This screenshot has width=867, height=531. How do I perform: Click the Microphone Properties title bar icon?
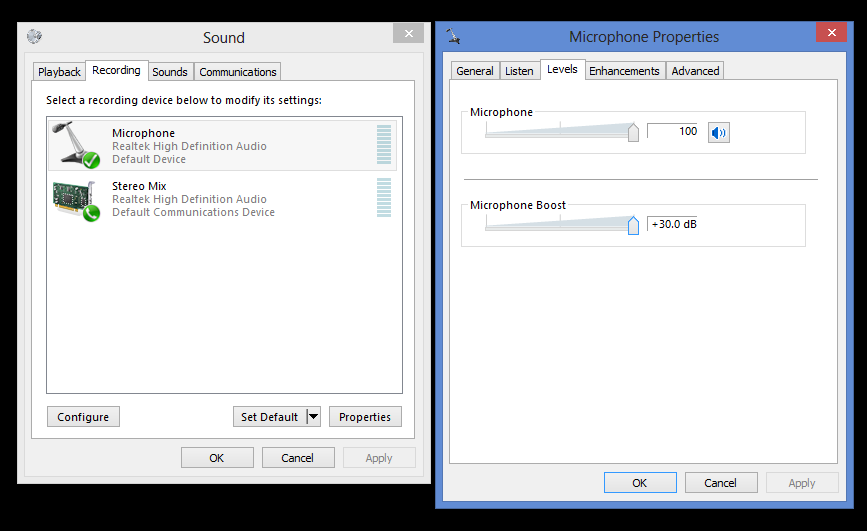coord(453,37)
